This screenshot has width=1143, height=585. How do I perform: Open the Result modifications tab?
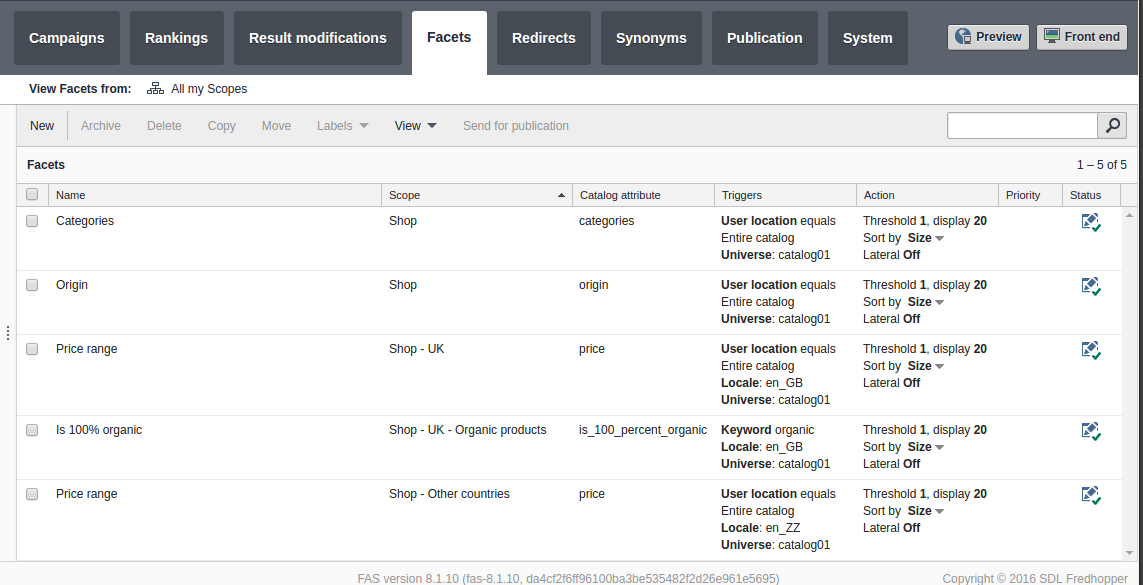coord(318,38)
